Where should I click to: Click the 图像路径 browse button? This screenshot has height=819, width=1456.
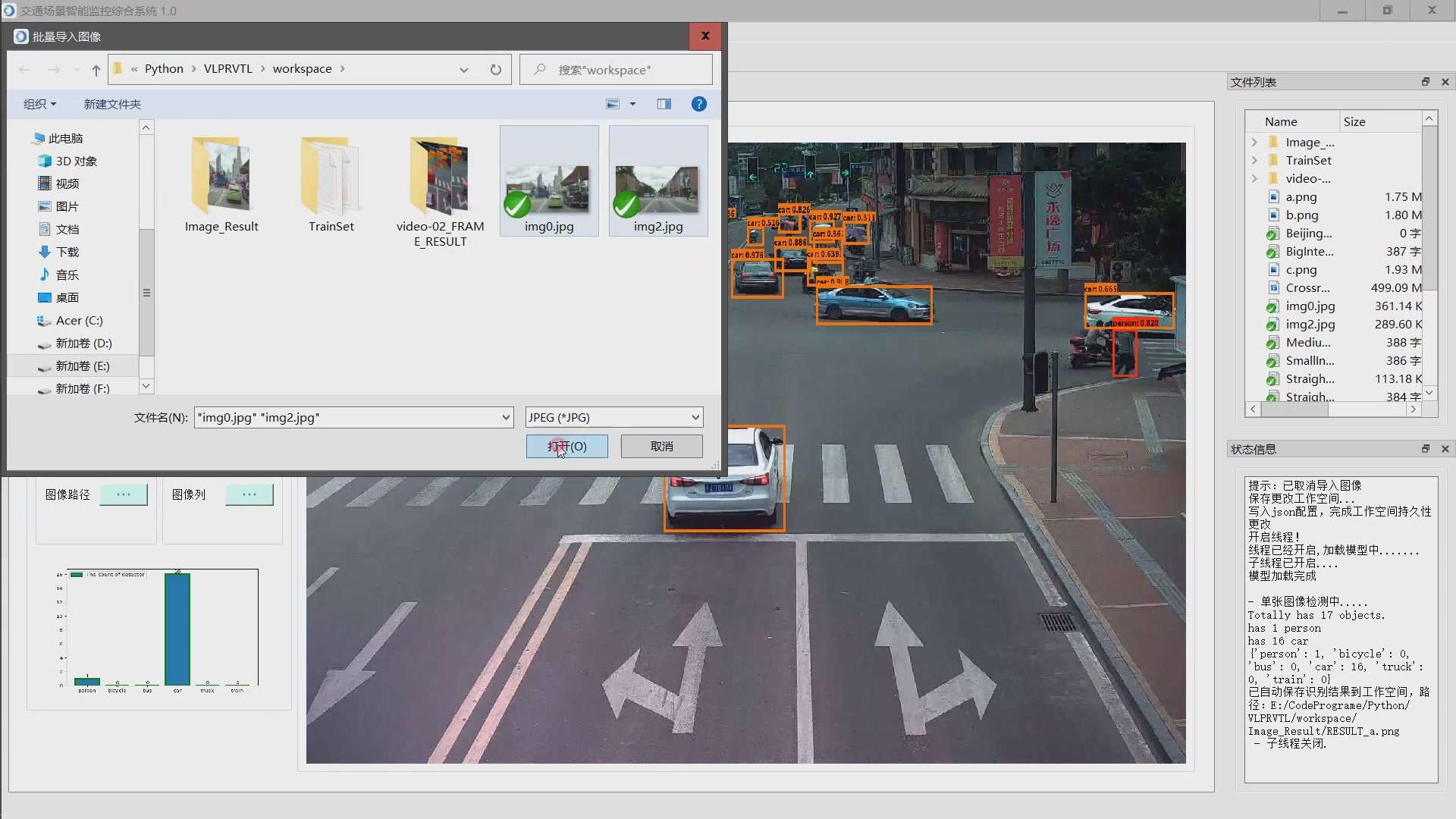[124, 494]
